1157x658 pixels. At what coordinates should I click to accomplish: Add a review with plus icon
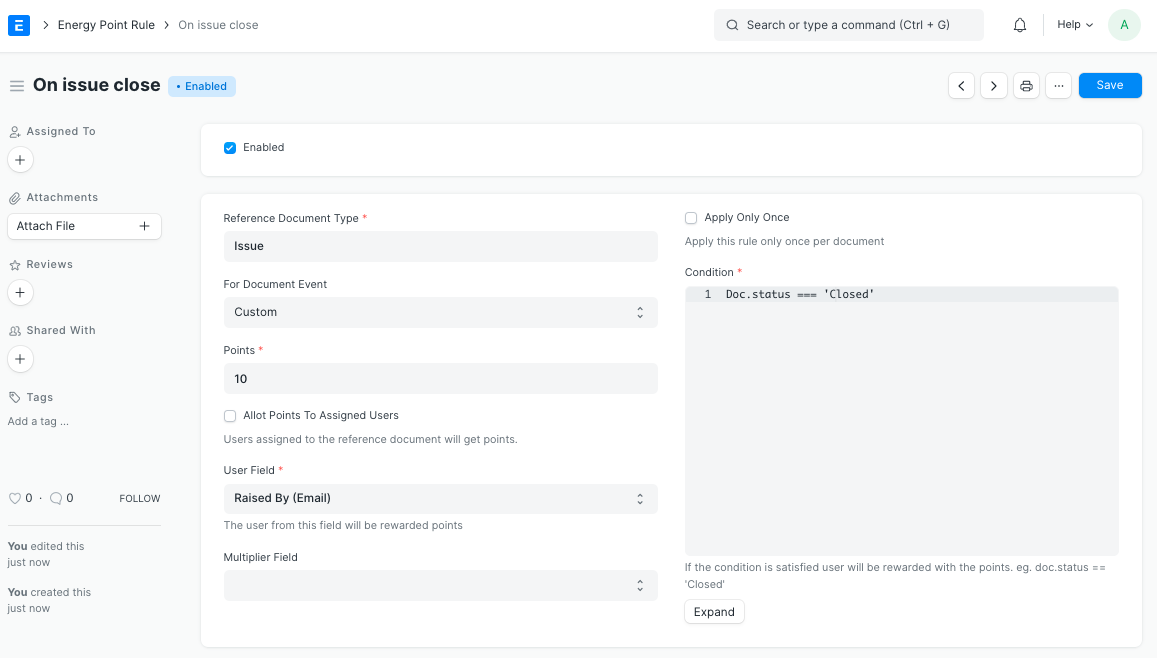(20, 292)
